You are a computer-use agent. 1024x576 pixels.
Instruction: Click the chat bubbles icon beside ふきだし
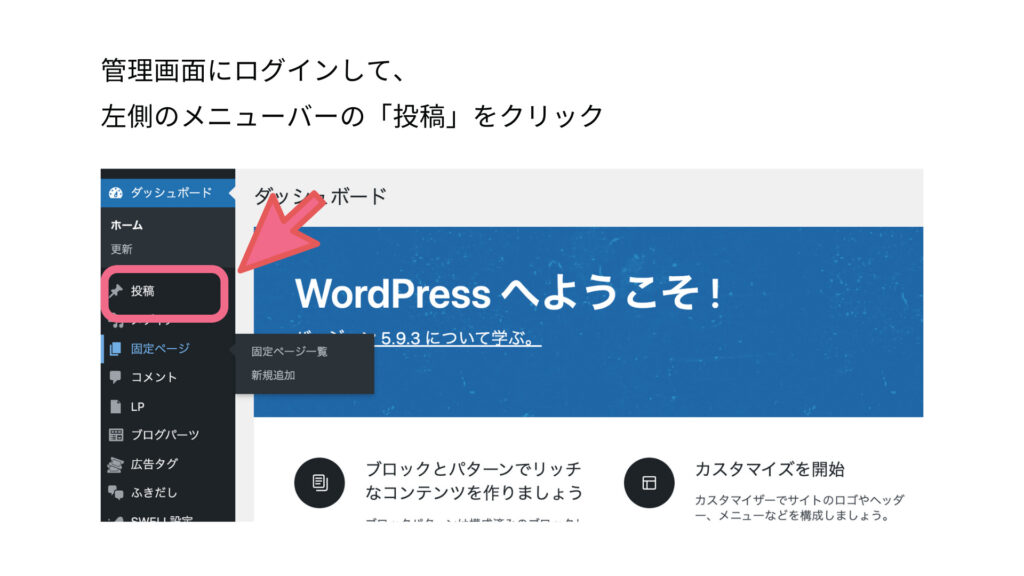pyautogui.click(x=116, y=492)
